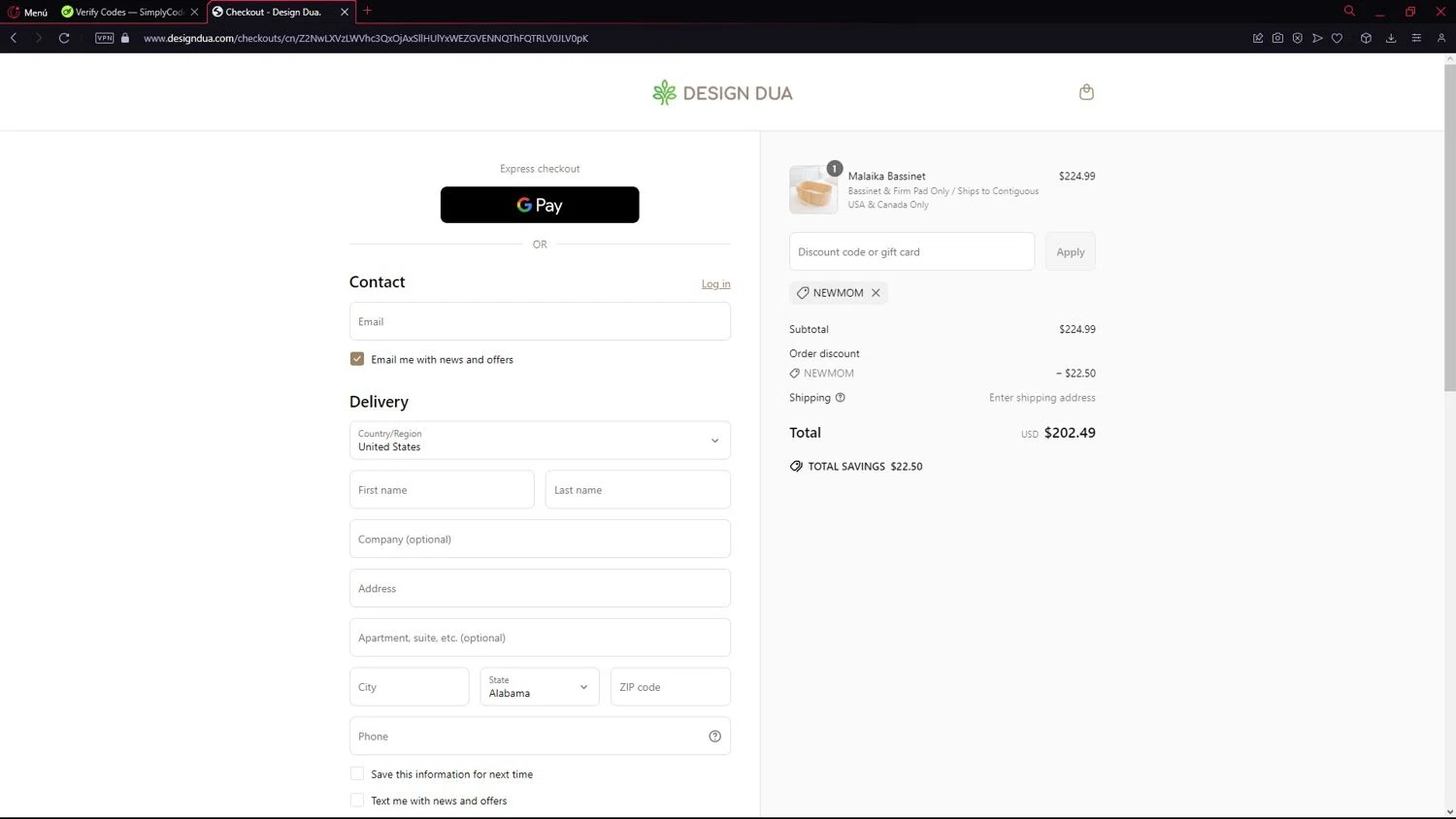1456x819 pixels.
Task: Open a new browser tab
Action: [367, 11]
